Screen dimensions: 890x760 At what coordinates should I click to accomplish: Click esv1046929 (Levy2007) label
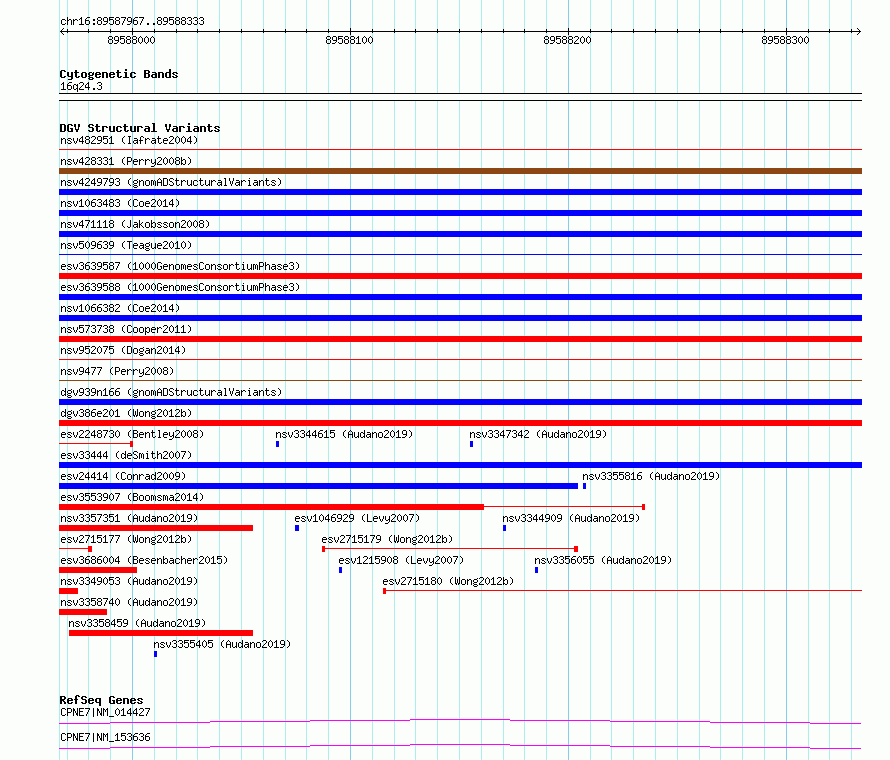tap(357, 518)
